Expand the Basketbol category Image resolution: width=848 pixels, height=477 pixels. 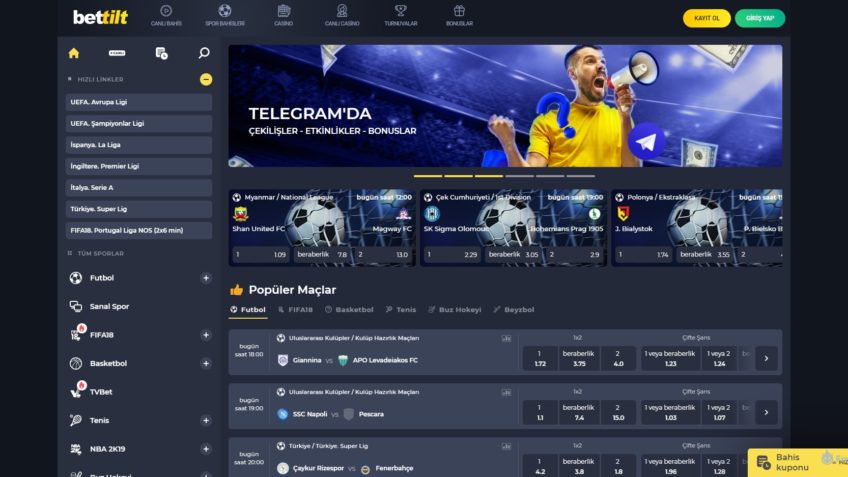206,363
